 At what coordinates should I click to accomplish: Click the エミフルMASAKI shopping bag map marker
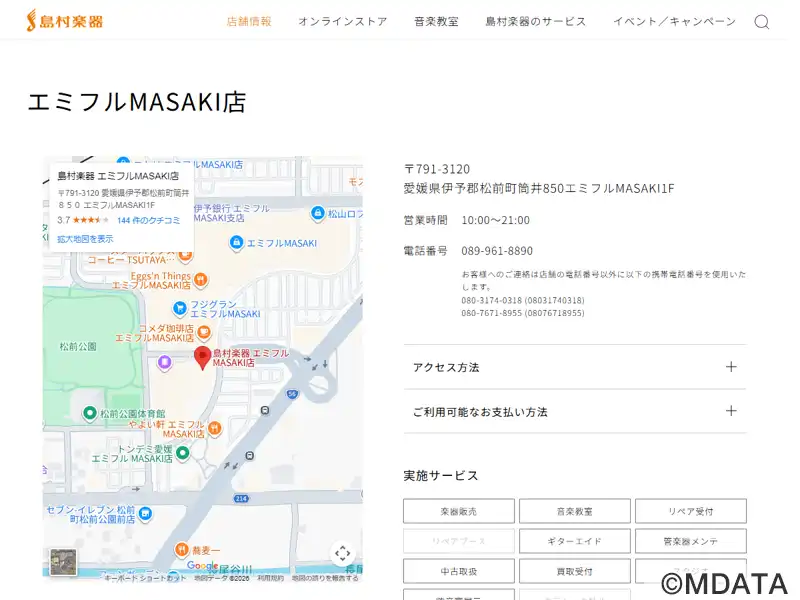coord(236,243)
